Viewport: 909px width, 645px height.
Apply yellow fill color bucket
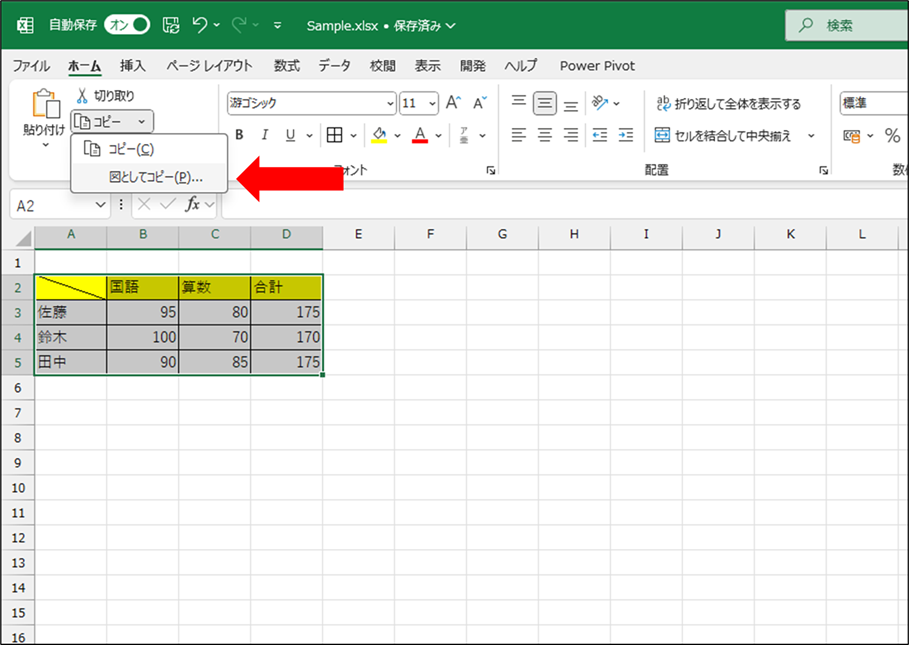pos(379,135)
